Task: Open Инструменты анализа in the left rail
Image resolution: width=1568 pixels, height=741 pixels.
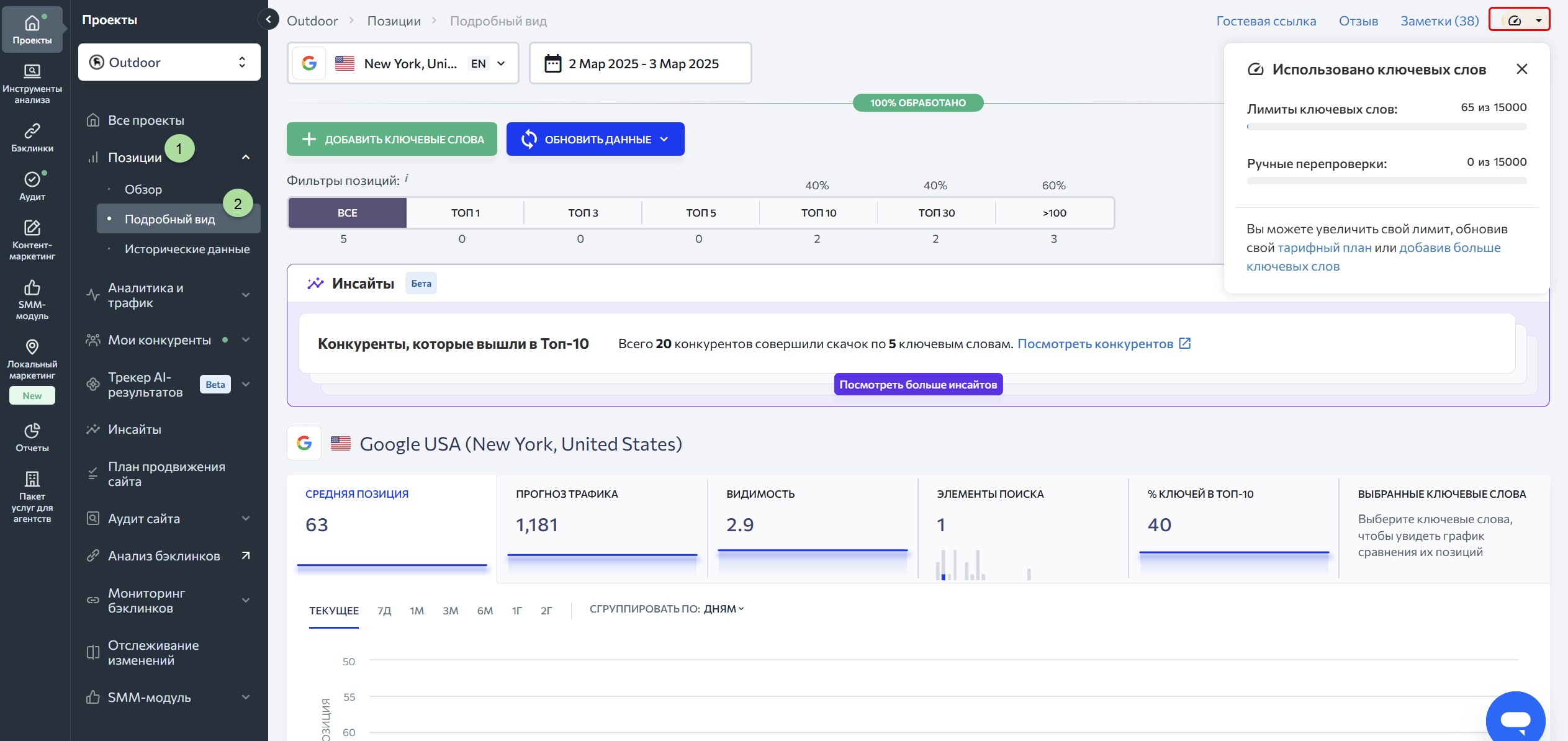Action: [x=32, y=83]
